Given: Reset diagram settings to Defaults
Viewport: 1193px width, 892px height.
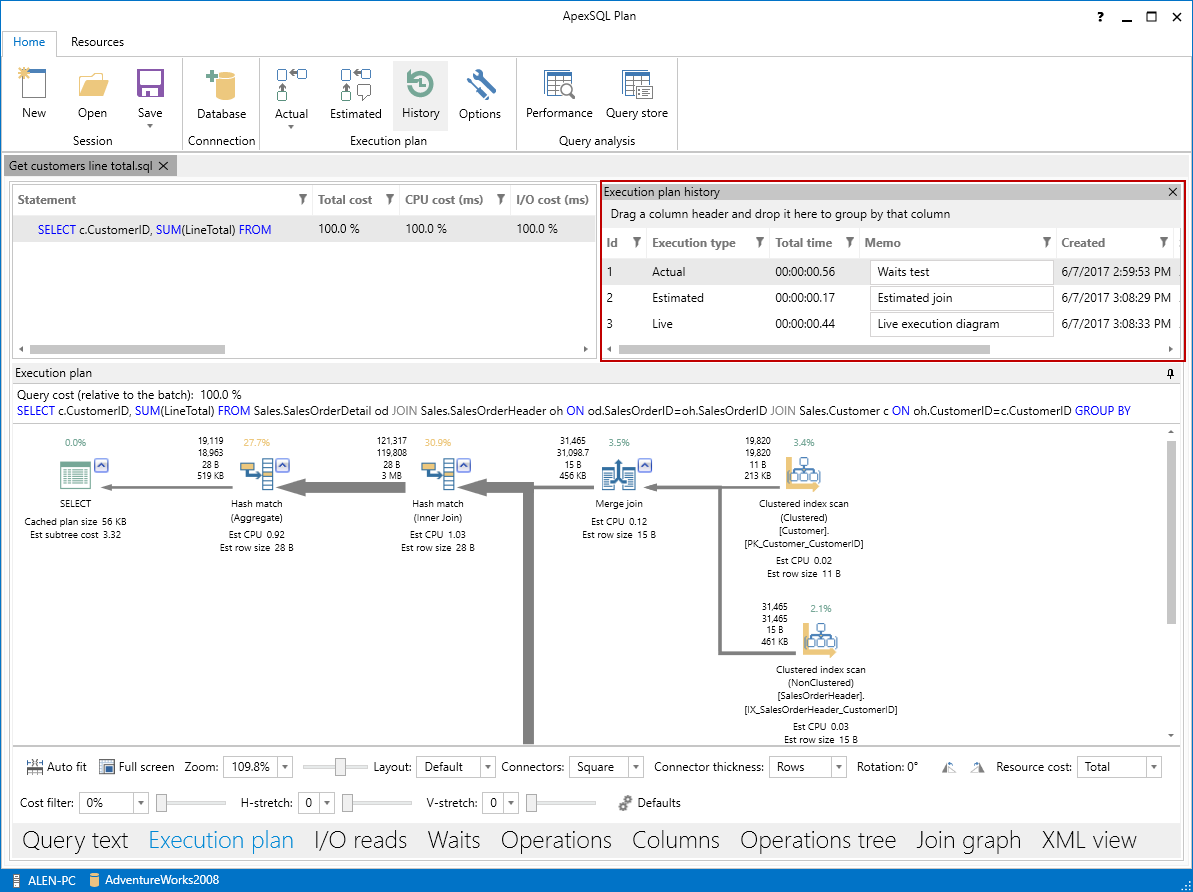Looking at the screenshot, I should point(649,803).
